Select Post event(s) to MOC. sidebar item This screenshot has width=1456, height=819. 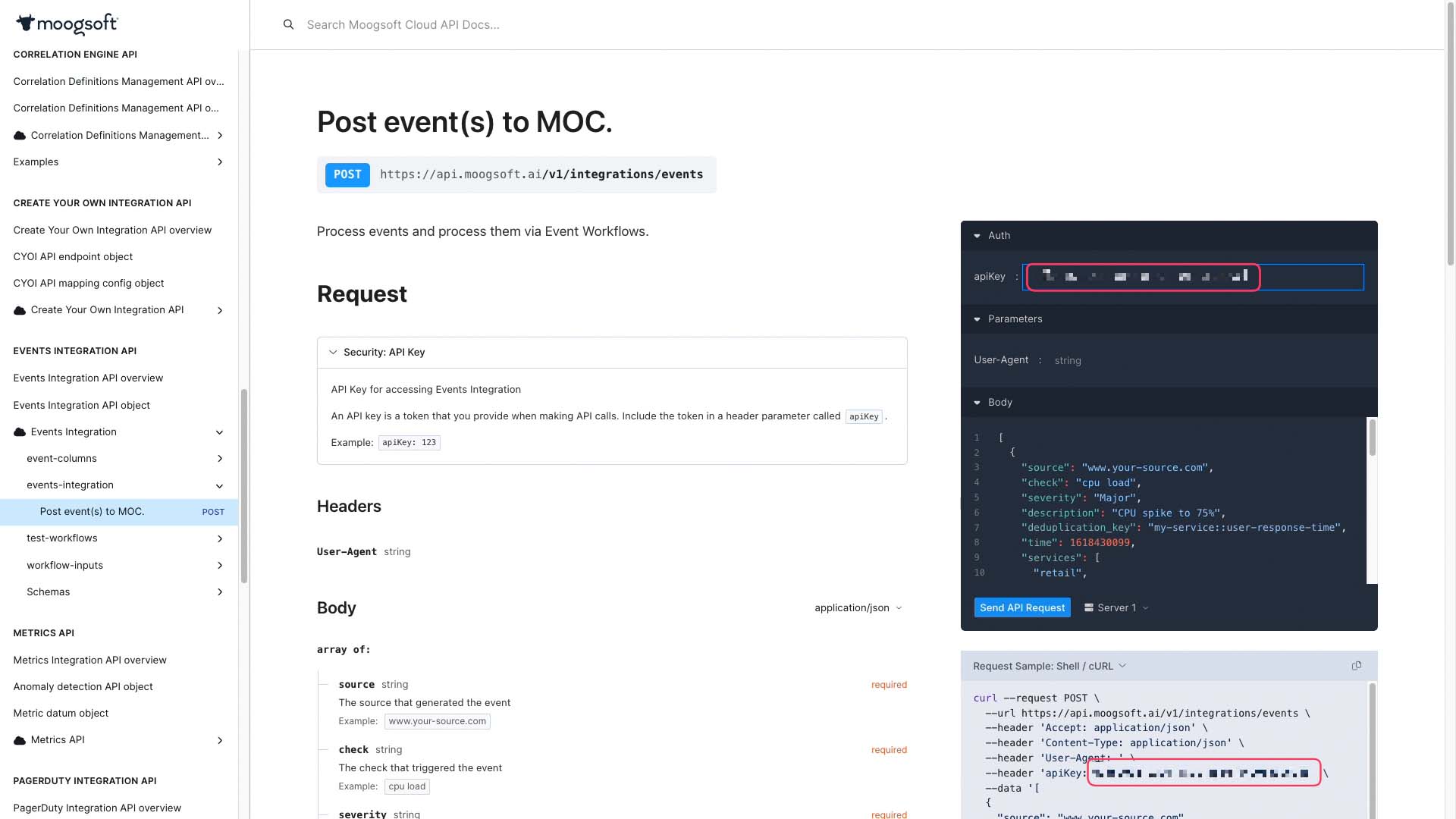click(x=119, y=512)
